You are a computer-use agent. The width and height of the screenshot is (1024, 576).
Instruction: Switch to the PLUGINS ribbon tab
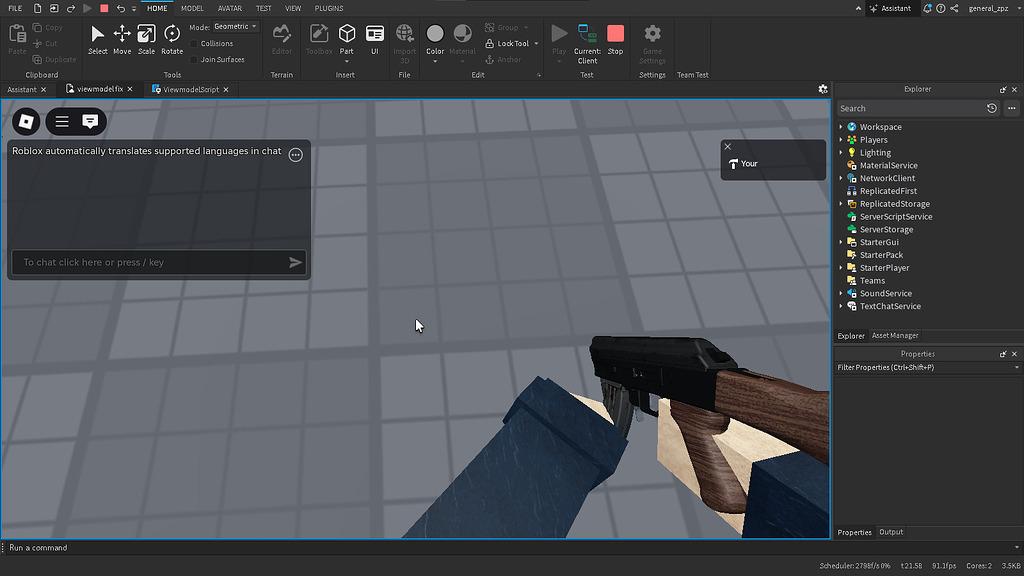click(329, 8)
